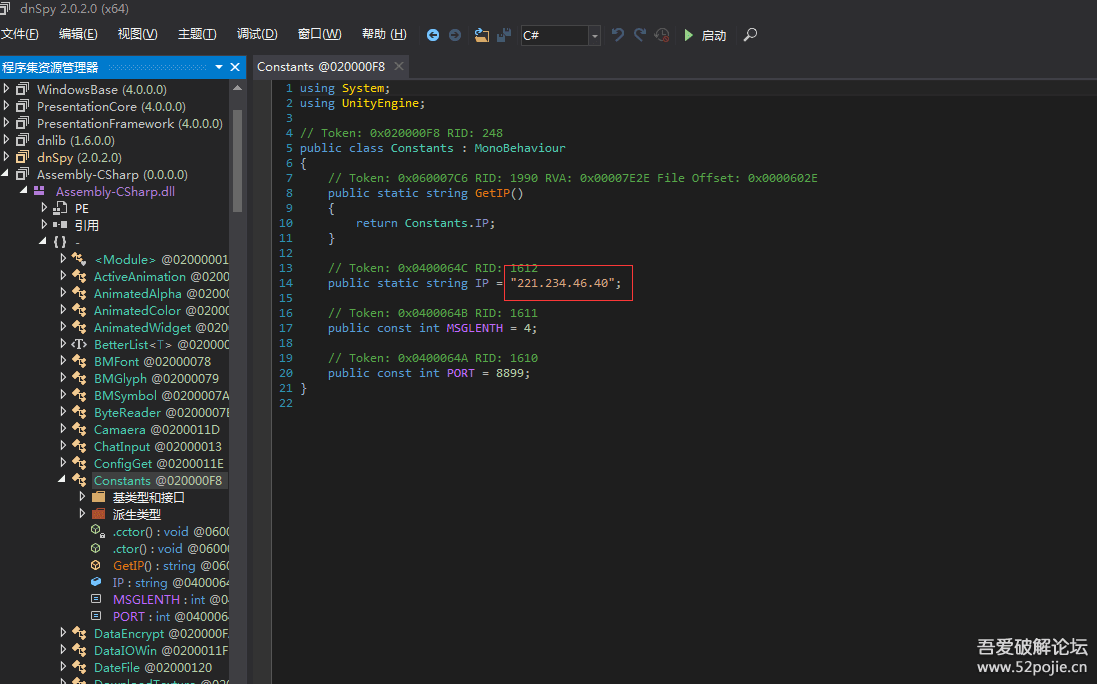Expand the BetterList<T> tree node
This screenshot has width=1097, height=684.
62,344
